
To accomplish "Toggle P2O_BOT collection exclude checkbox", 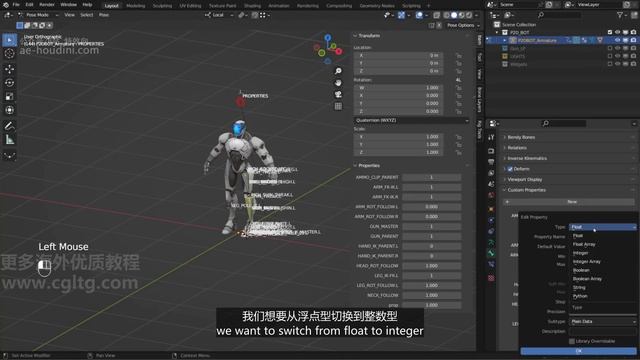I will click(x=610, y=32).
